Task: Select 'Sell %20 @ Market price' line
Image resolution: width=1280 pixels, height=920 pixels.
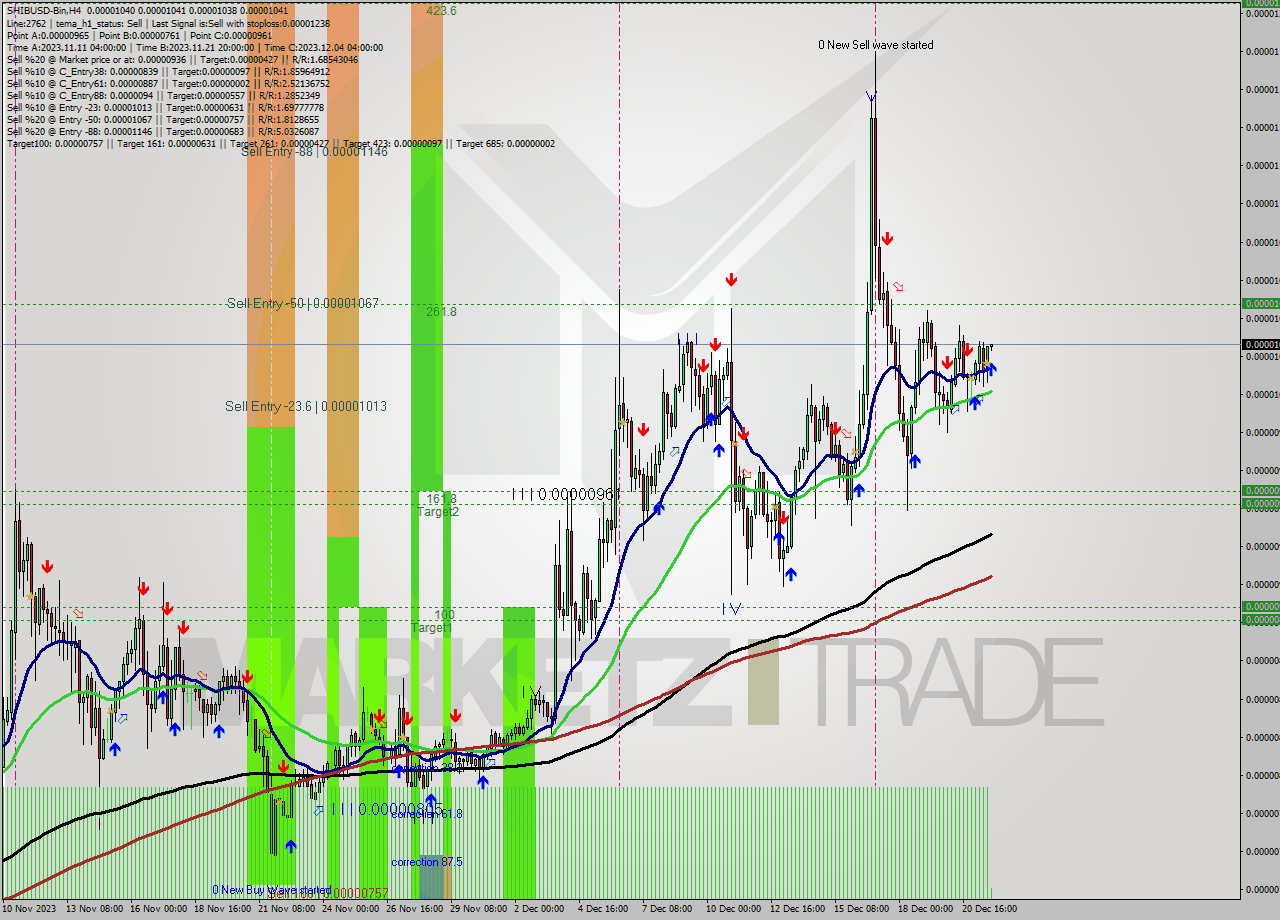Action: point(182,59)
